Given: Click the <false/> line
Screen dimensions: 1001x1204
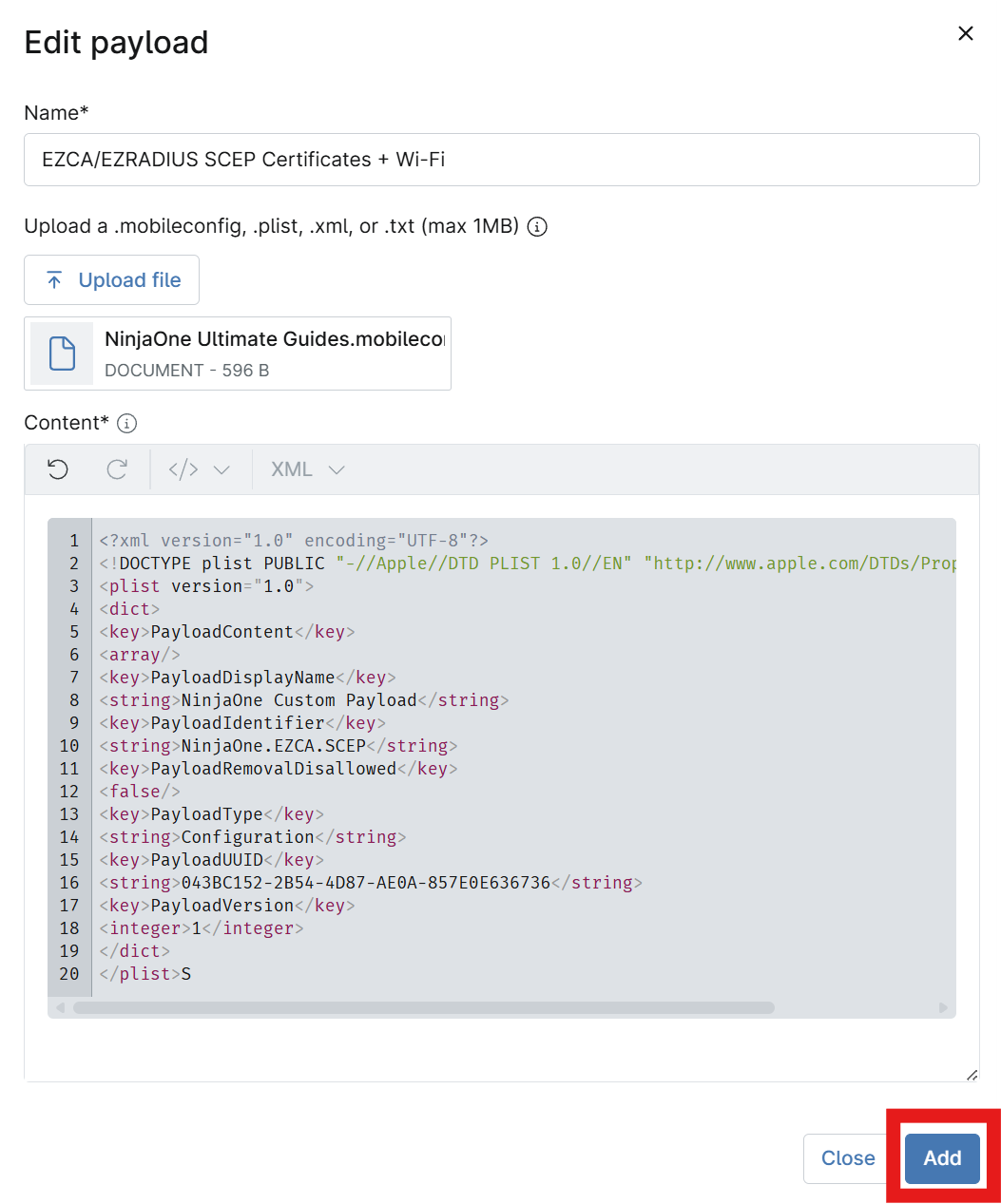Looking at the screenshot, I should tap(140, 792).
